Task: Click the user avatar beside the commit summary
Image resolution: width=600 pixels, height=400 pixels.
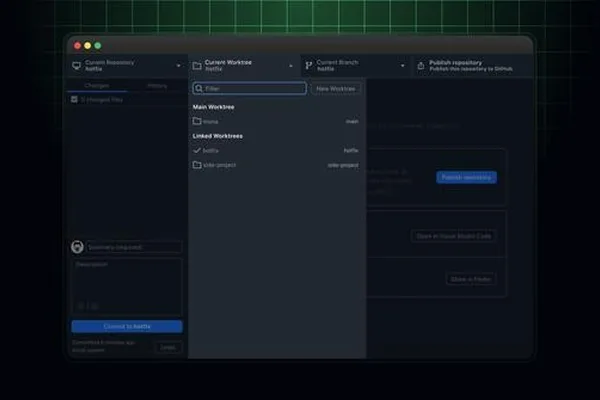Action: point(77,247)
